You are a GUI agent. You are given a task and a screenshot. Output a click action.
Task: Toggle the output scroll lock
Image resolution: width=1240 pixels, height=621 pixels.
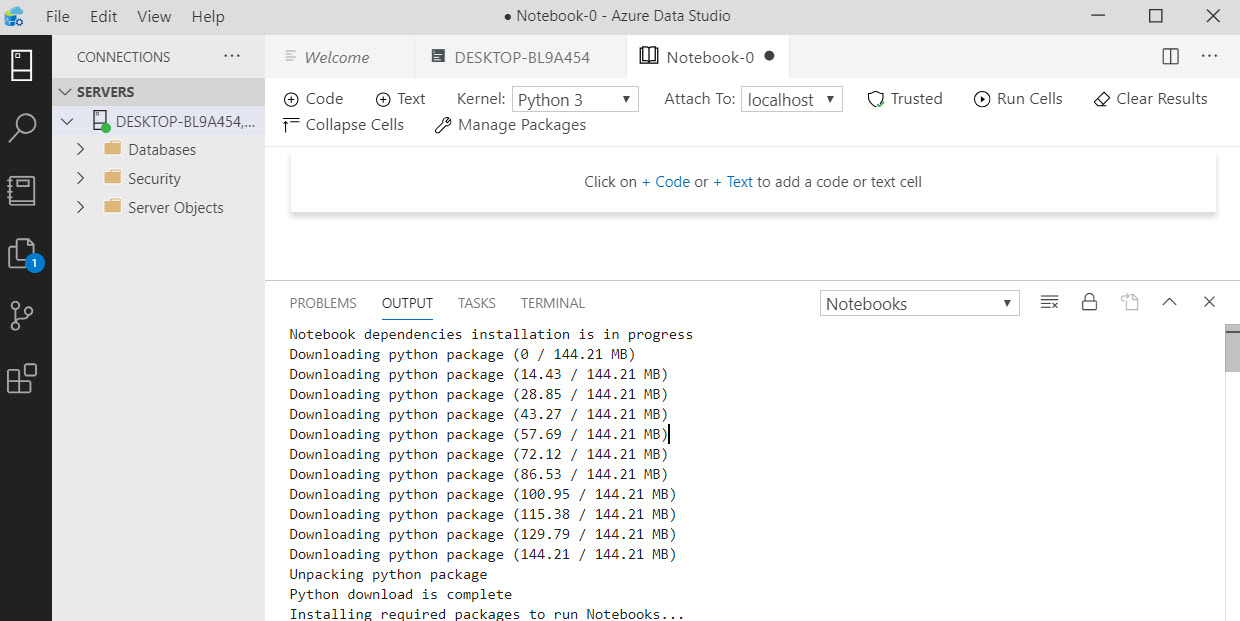coord(1090,302)
